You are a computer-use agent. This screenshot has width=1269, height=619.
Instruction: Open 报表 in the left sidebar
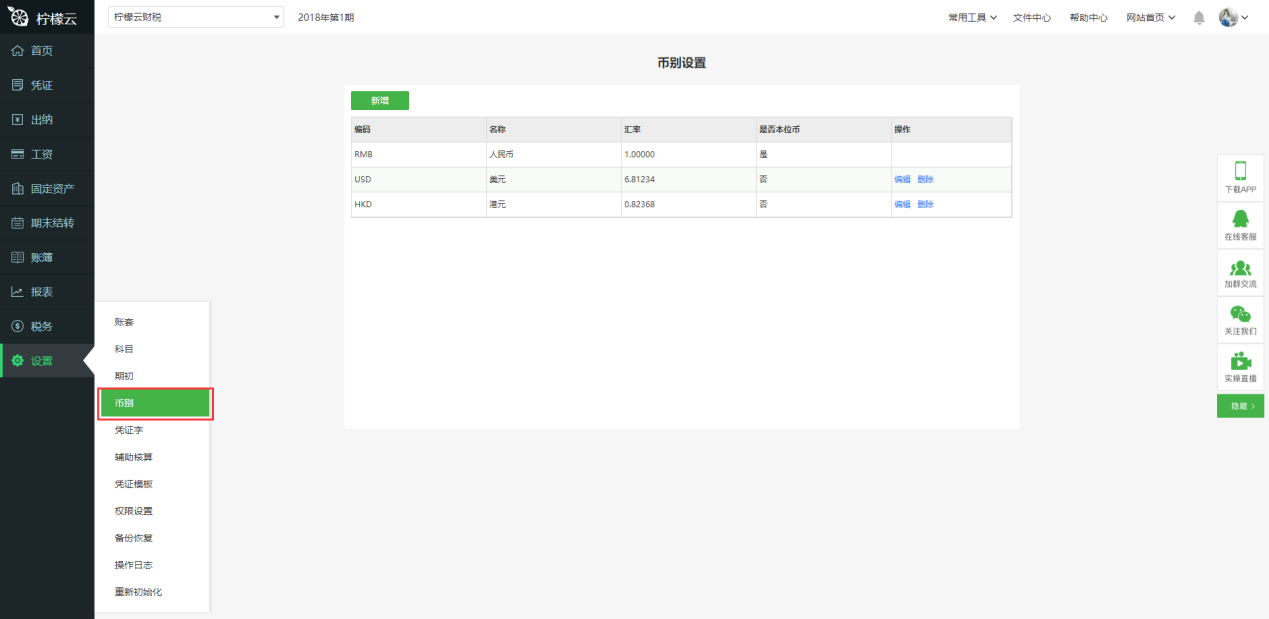(x=42, y=292)
